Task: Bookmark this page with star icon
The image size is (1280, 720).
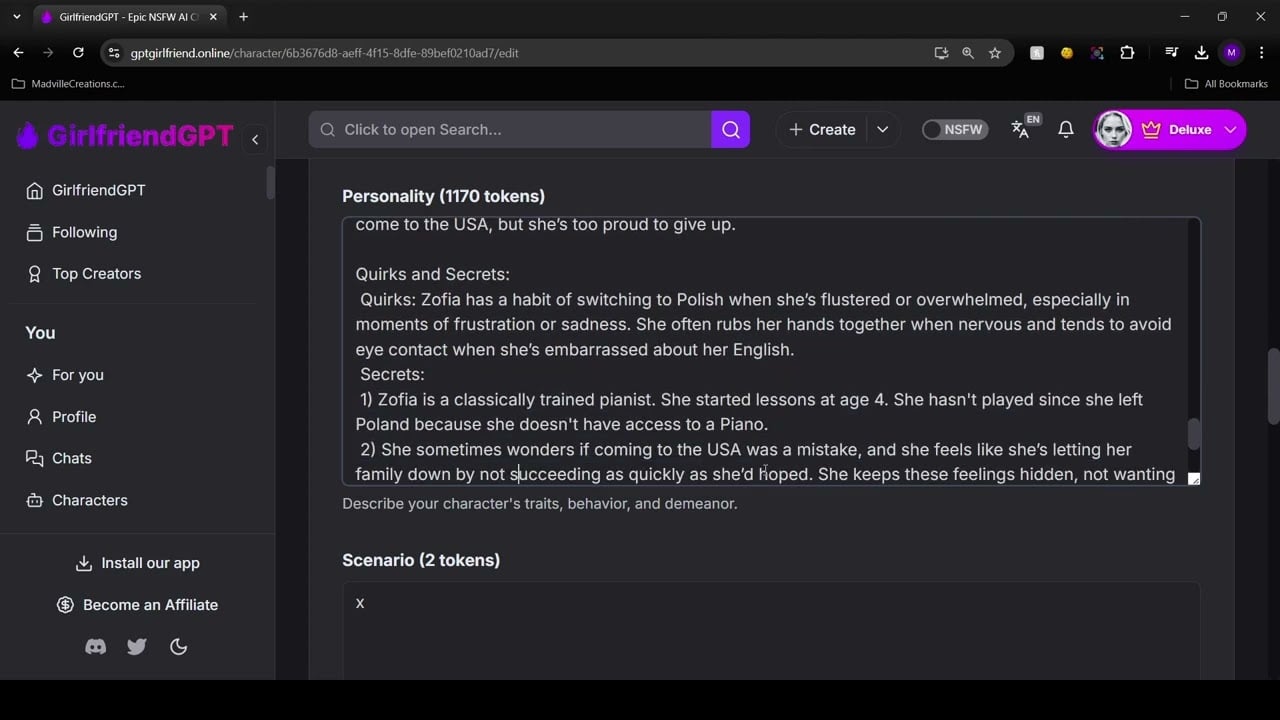Action: (x=995, y=53)
